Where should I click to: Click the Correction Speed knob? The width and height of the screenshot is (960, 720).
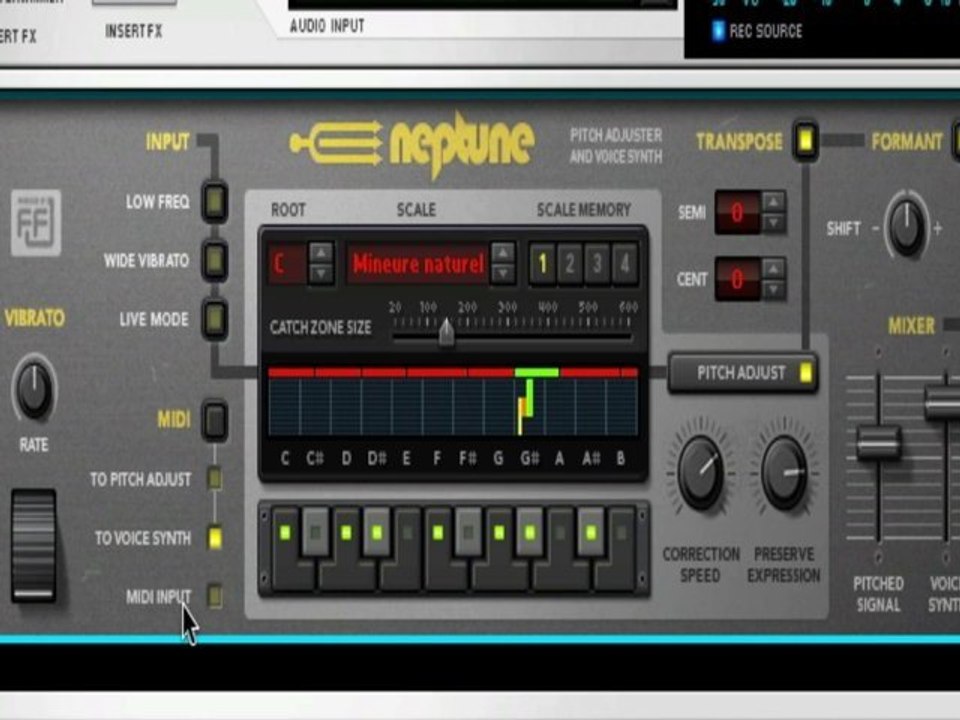point(700,473)
